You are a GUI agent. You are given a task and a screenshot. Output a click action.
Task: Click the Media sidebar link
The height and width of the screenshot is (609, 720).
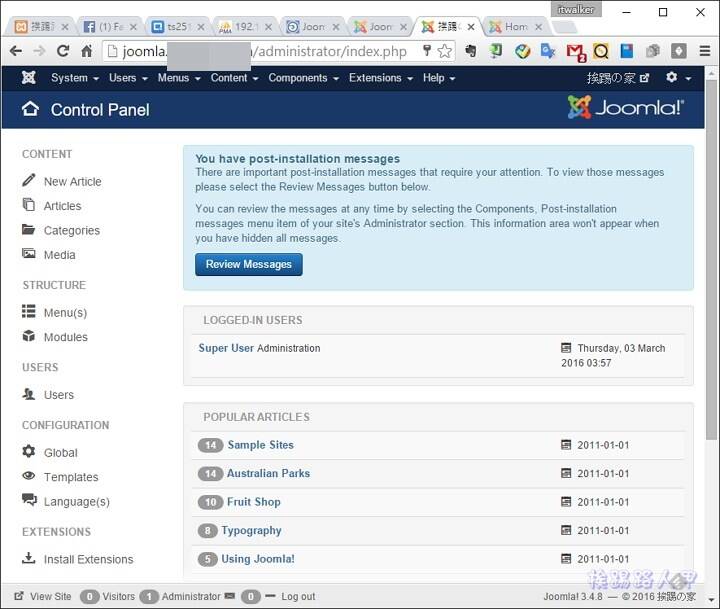[60, 254]
